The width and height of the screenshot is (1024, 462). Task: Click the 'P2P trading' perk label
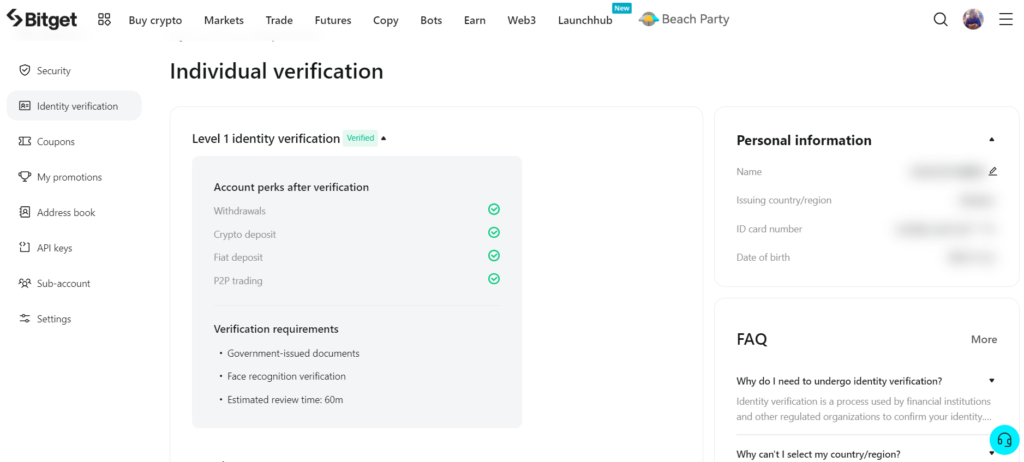tap(238, 281)
